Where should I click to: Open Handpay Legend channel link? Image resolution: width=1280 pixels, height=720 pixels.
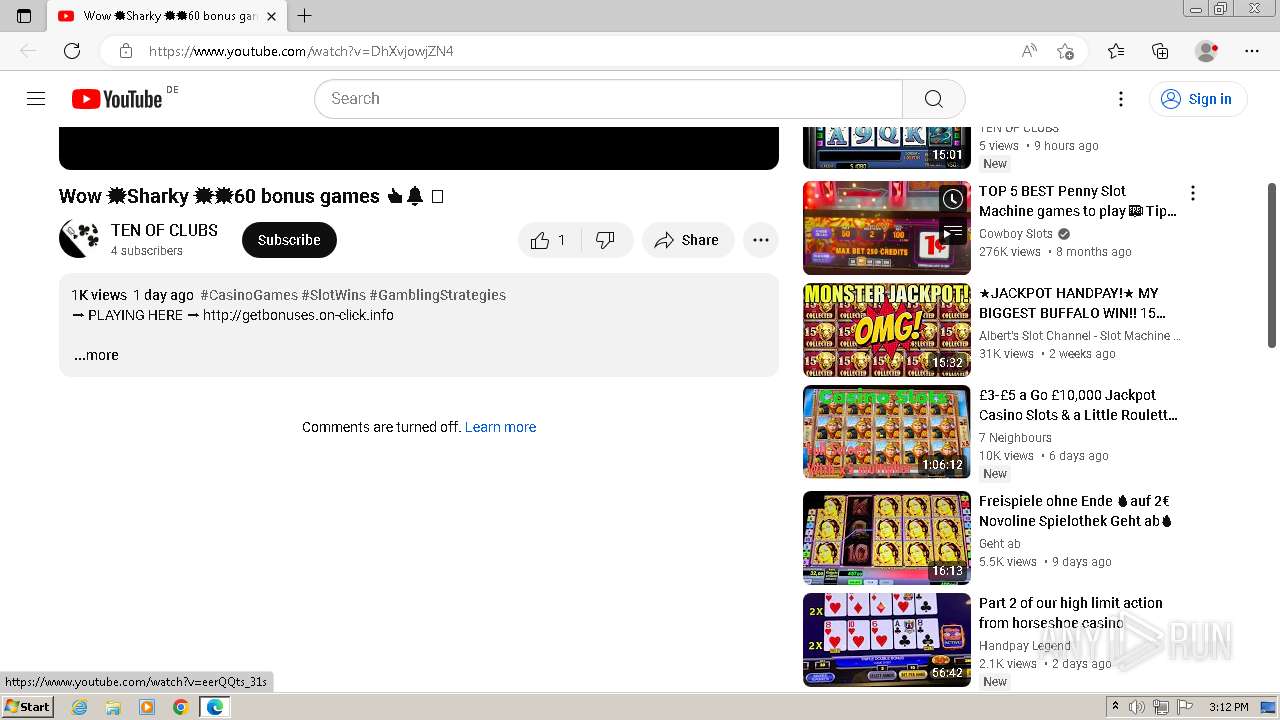pos(1025,646)
